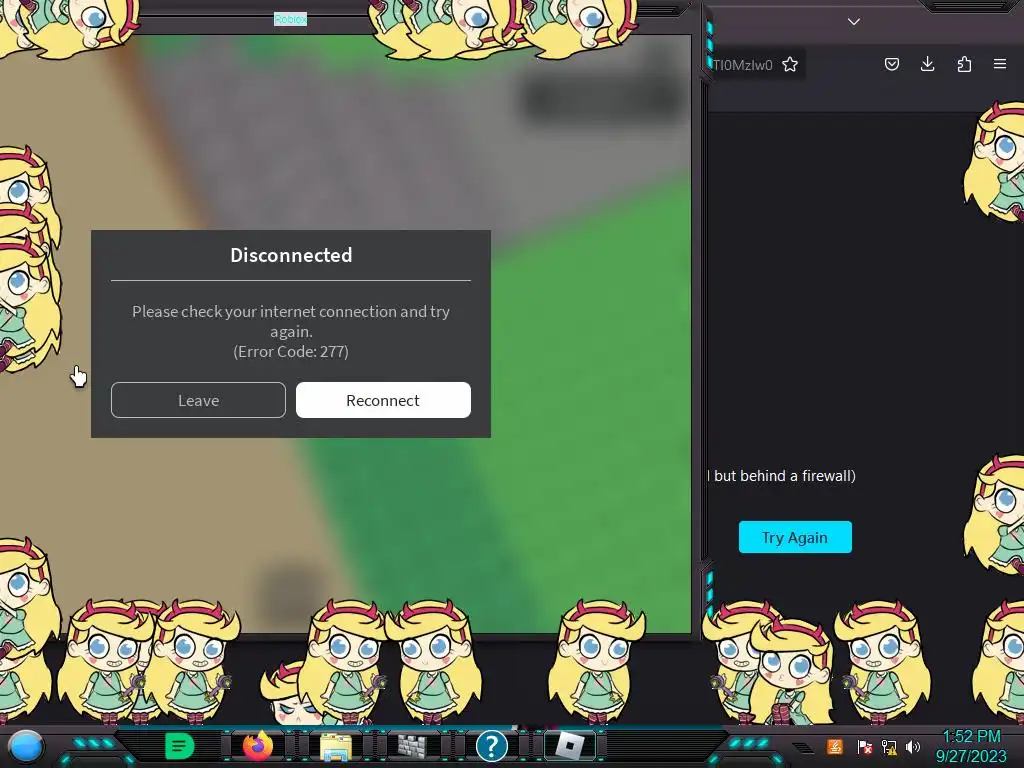Screen dimensions: 1024x768
Task: Click the Reconnect button in the Disconnected dialog
Action: pyautogui.click(x=383, y=400)
